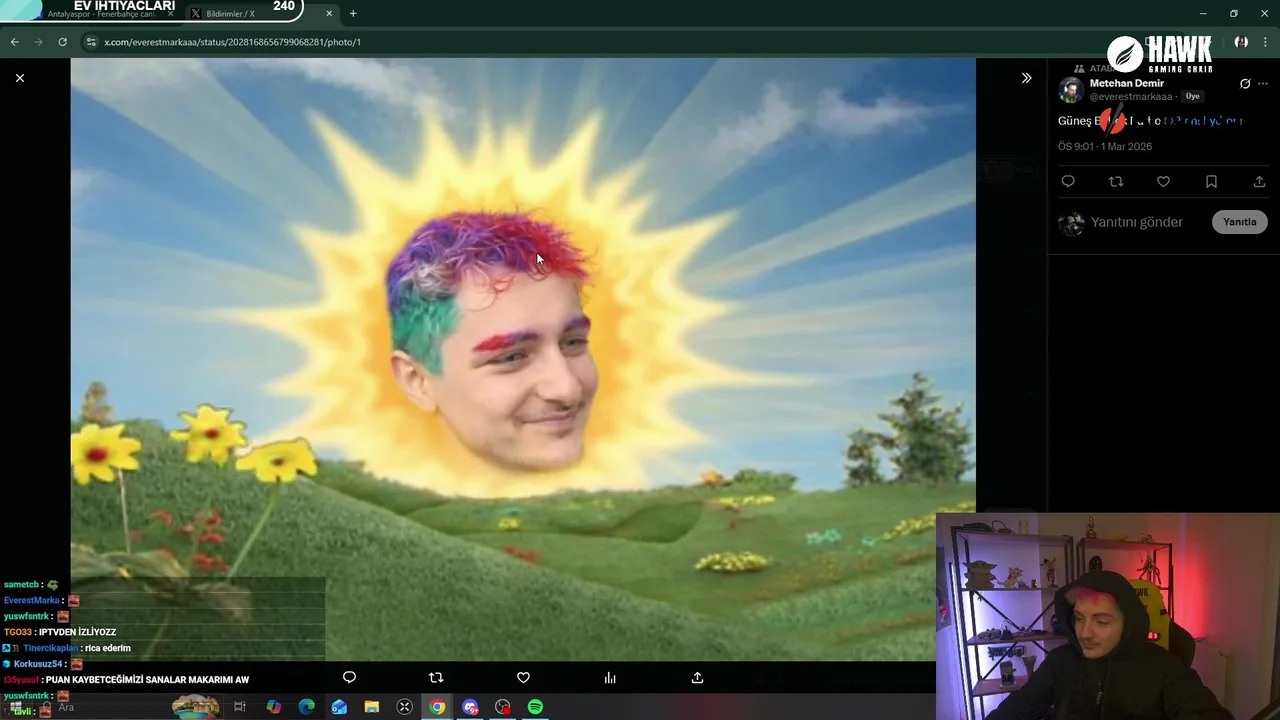Click Metehan Demir's avatar picture
The height and width of the screenshot is (720, 1280).
pyautogui.click(x=1071, y=90)
